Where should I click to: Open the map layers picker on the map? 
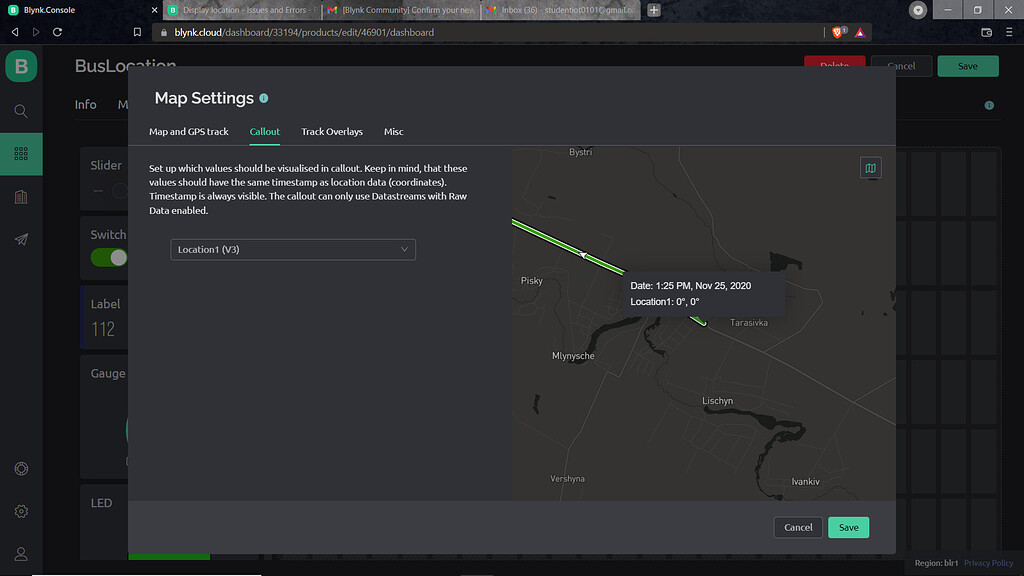(869, 167)
